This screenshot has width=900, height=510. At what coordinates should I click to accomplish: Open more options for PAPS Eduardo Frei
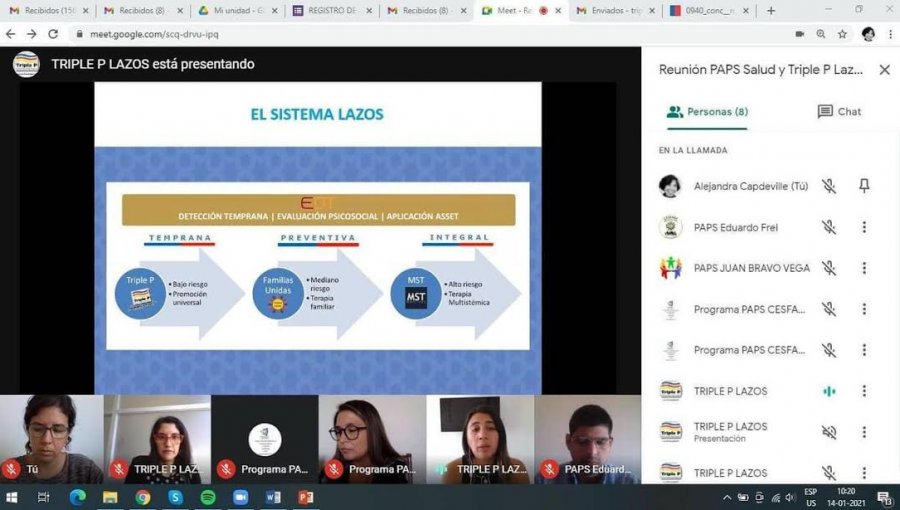pos(864,227)
